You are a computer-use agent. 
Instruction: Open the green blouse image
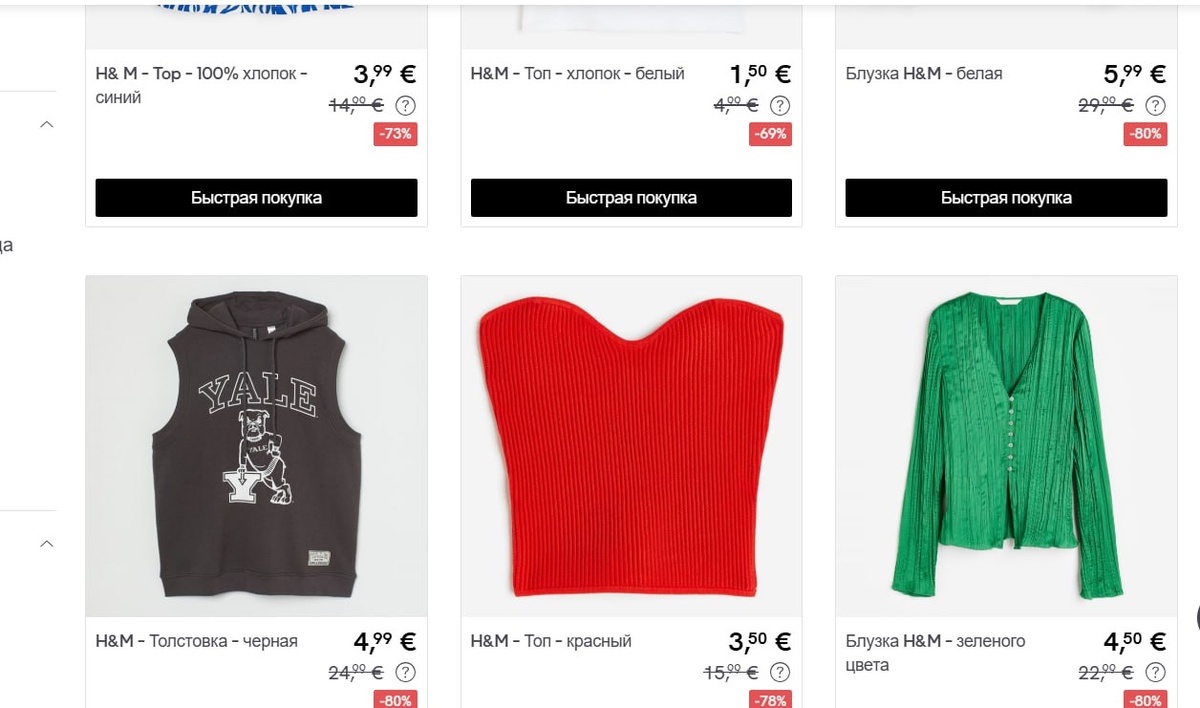(x=1006, y=446)
